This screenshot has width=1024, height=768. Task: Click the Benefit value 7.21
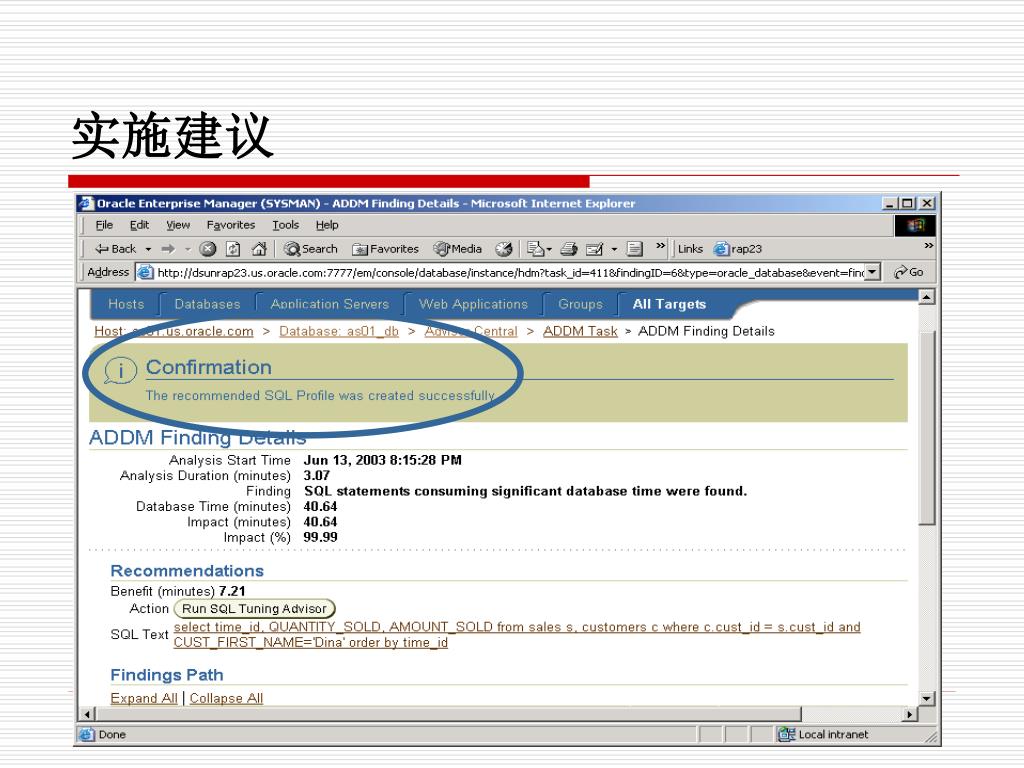tap(232, 591)
